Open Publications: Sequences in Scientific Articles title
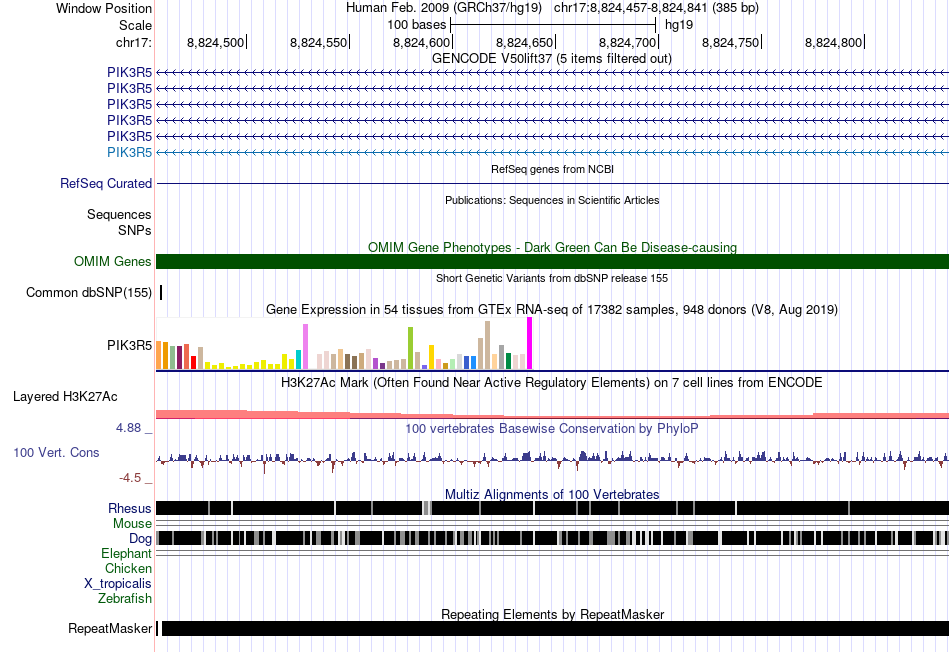The image size is (950, 652). [552, 200]
